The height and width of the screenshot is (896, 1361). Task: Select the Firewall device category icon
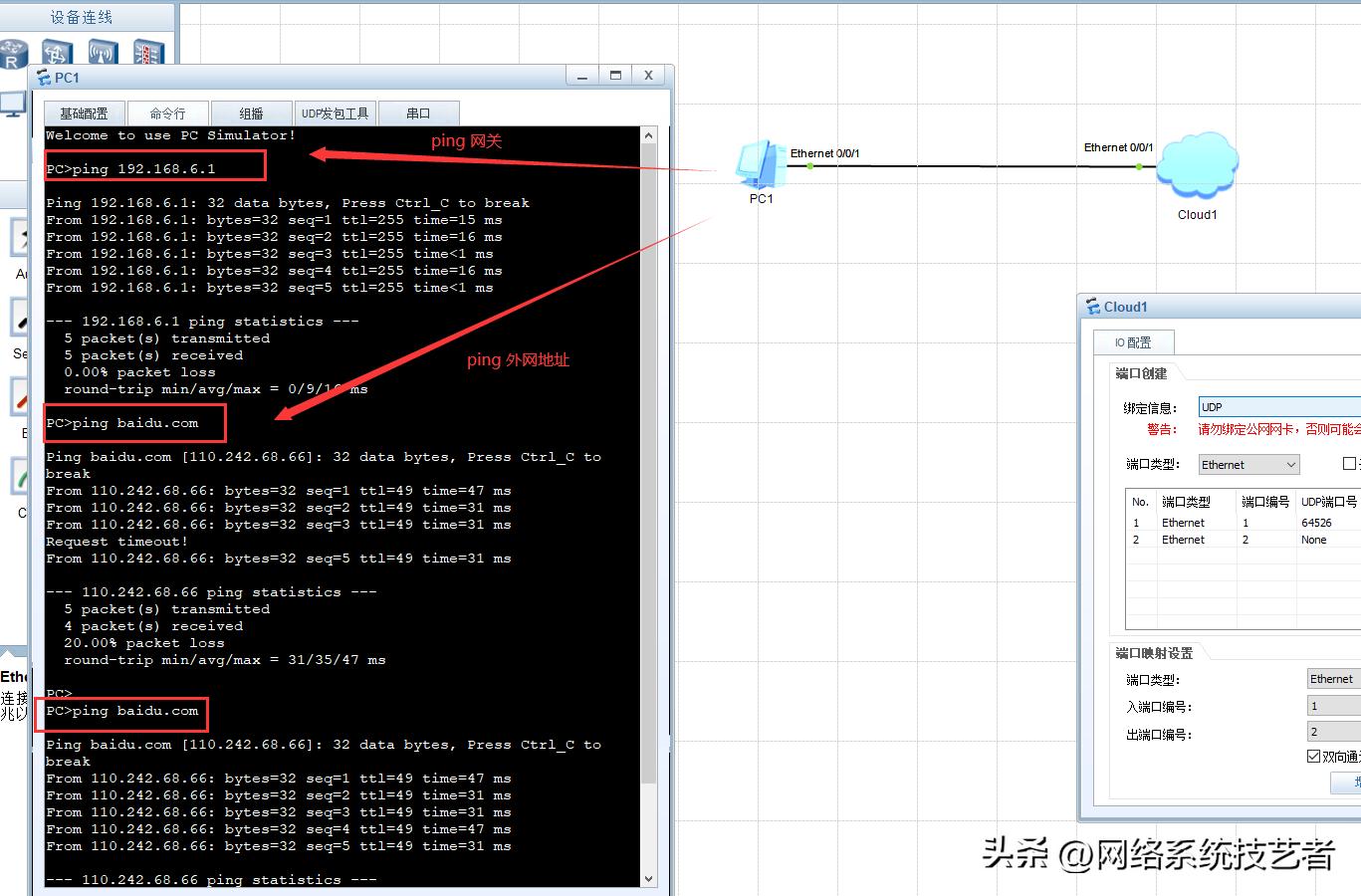pyautogui.click(x=147, y=53)
